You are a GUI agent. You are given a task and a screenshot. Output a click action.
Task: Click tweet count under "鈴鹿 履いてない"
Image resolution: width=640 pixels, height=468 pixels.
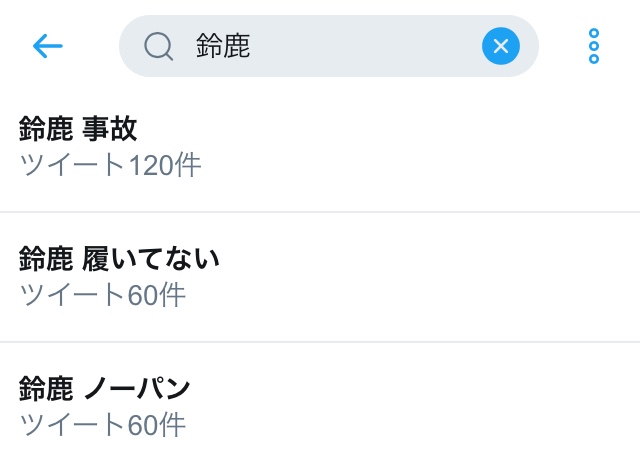[x=102, y=295]
